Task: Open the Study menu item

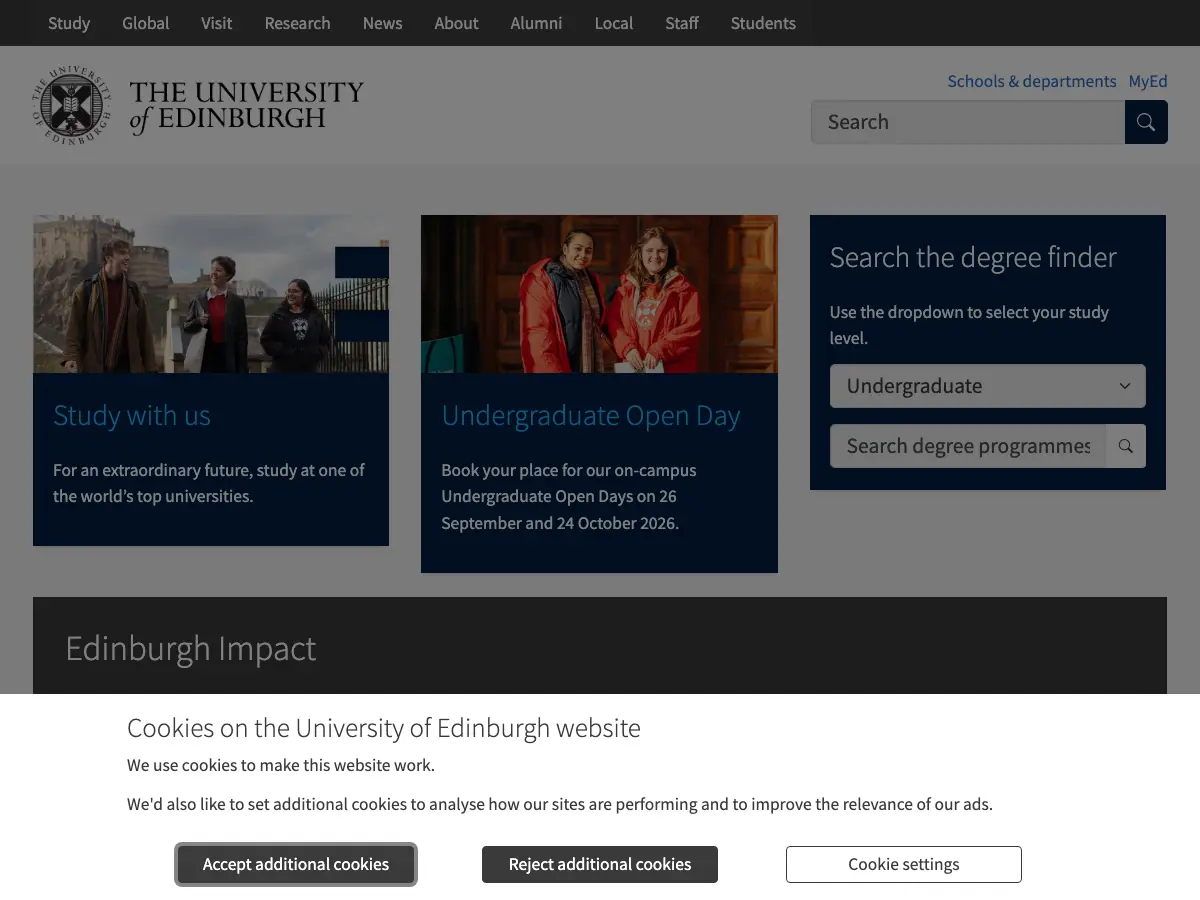Action: pos(69,23)
